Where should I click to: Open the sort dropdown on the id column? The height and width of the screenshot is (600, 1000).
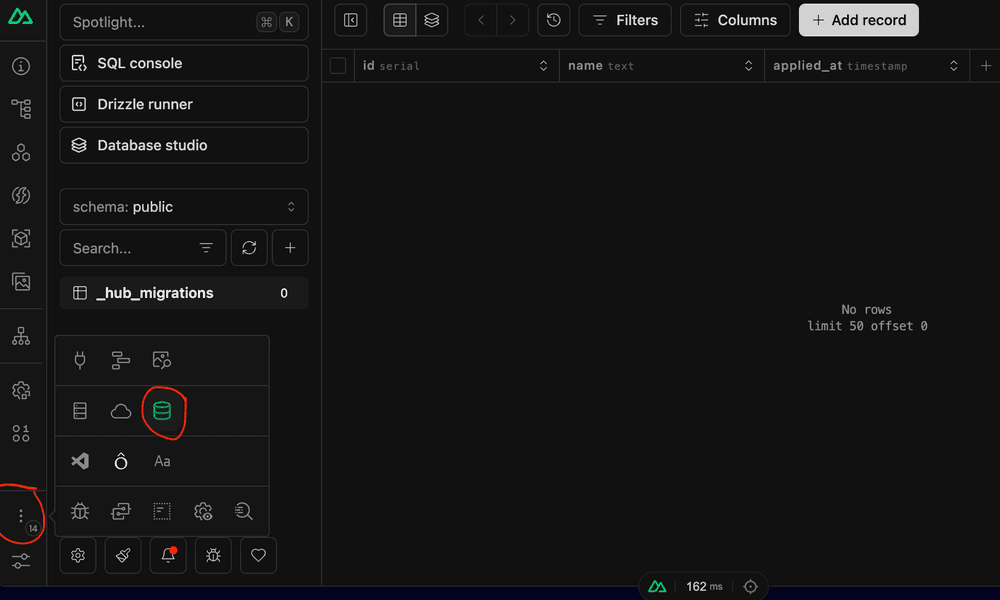(543, 65)
